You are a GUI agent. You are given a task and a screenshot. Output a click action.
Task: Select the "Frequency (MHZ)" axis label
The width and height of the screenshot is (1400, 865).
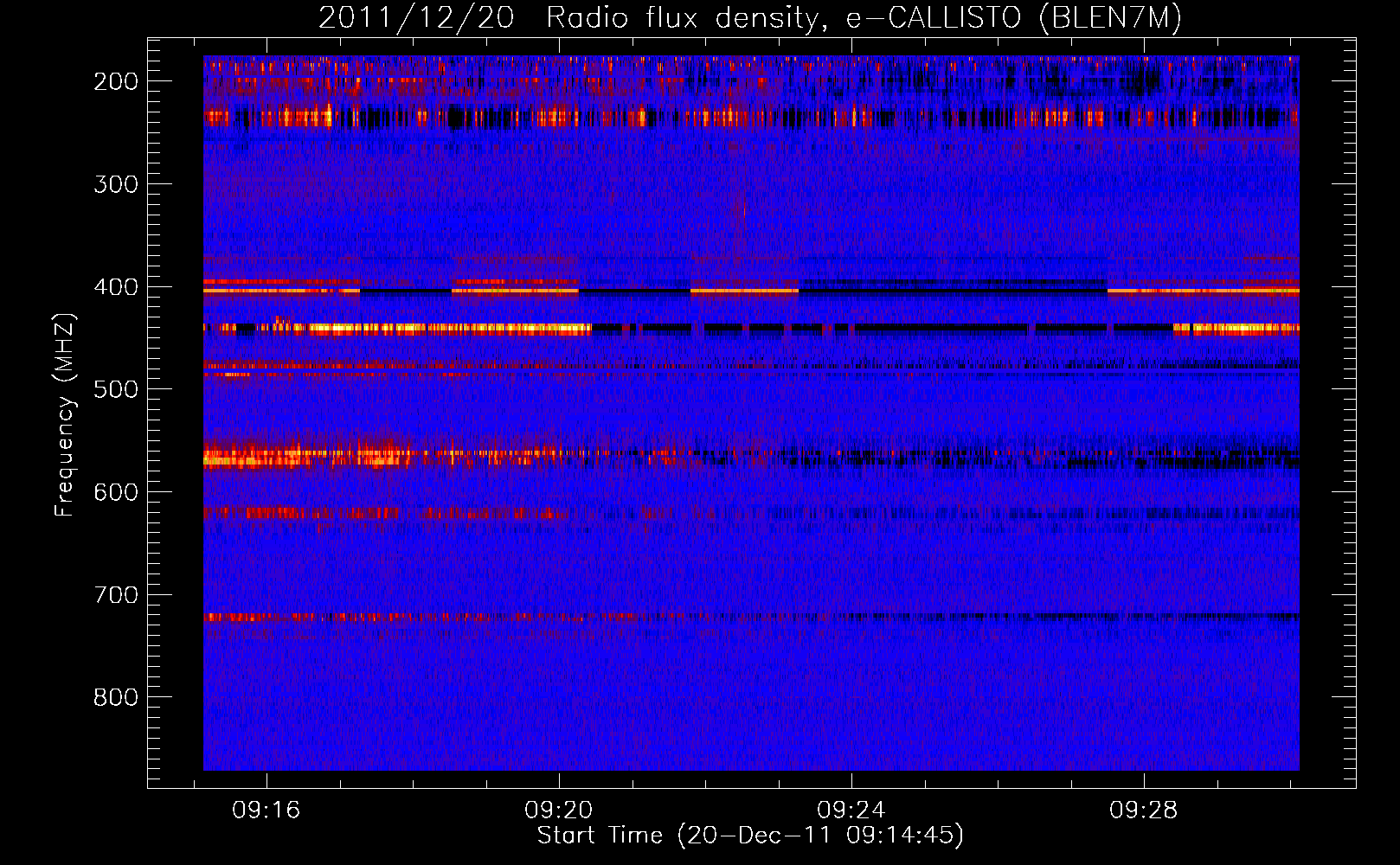point(65,415)
